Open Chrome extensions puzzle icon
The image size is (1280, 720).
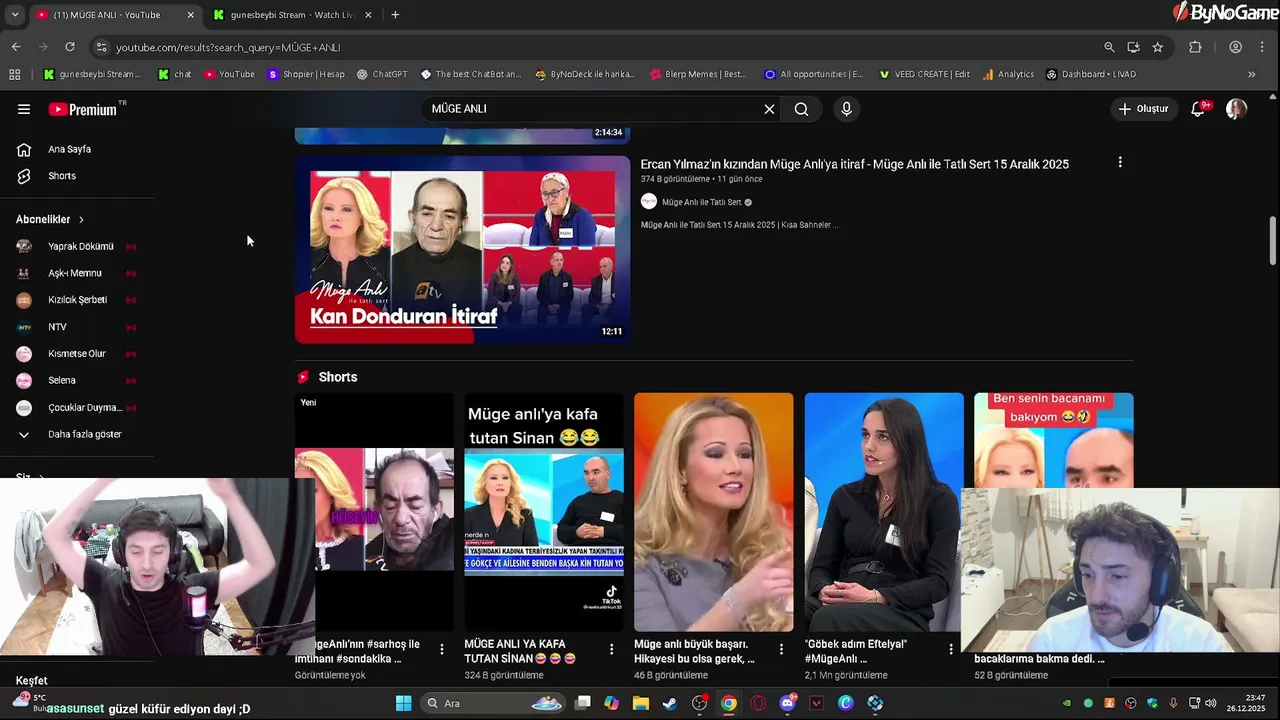(1195, 47)
